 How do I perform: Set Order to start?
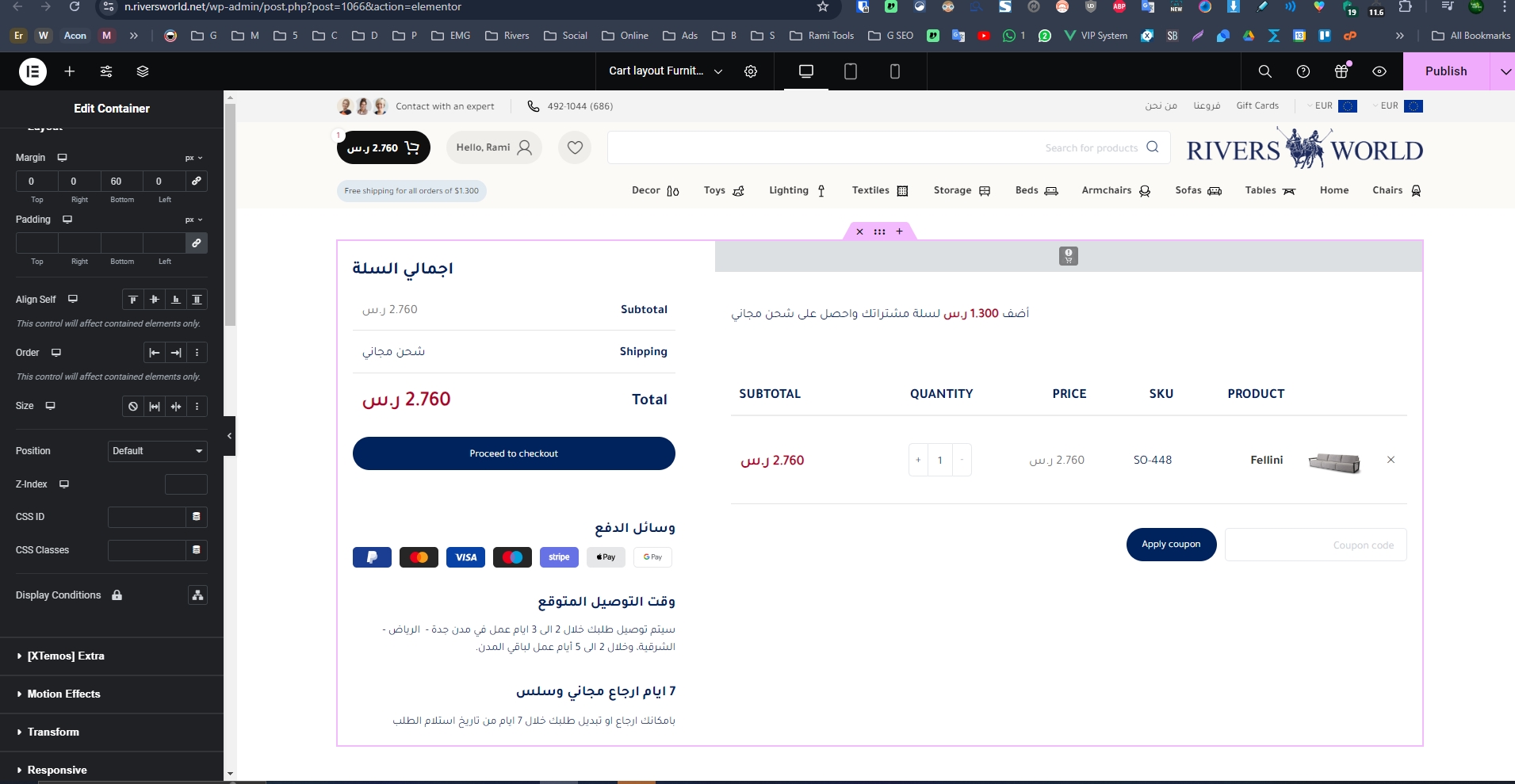pos(155,352)
